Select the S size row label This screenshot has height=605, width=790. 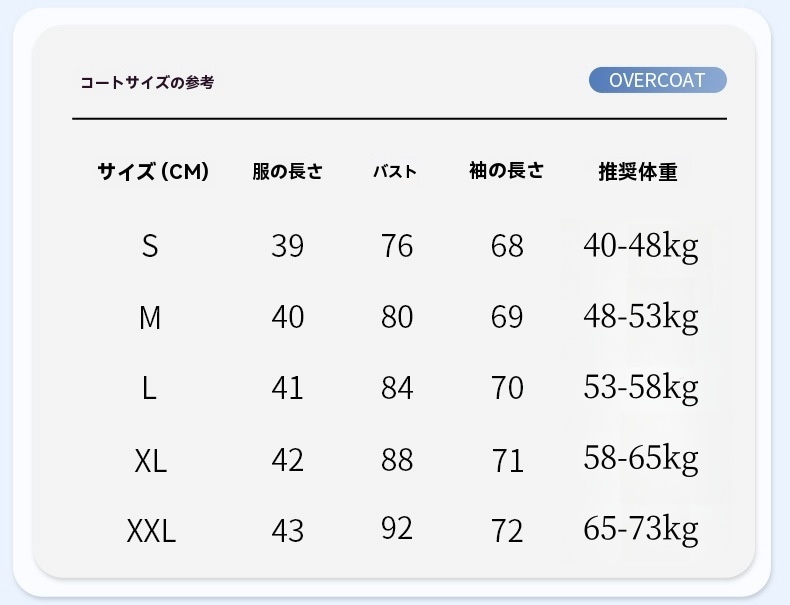click(x=150, y=246)
